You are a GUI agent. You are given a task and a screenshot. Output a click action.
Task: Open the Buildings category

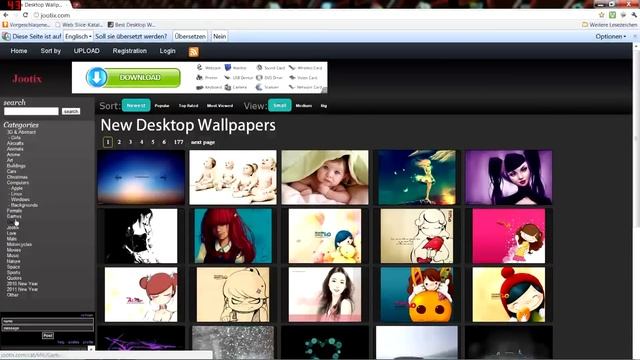(16, 166)
